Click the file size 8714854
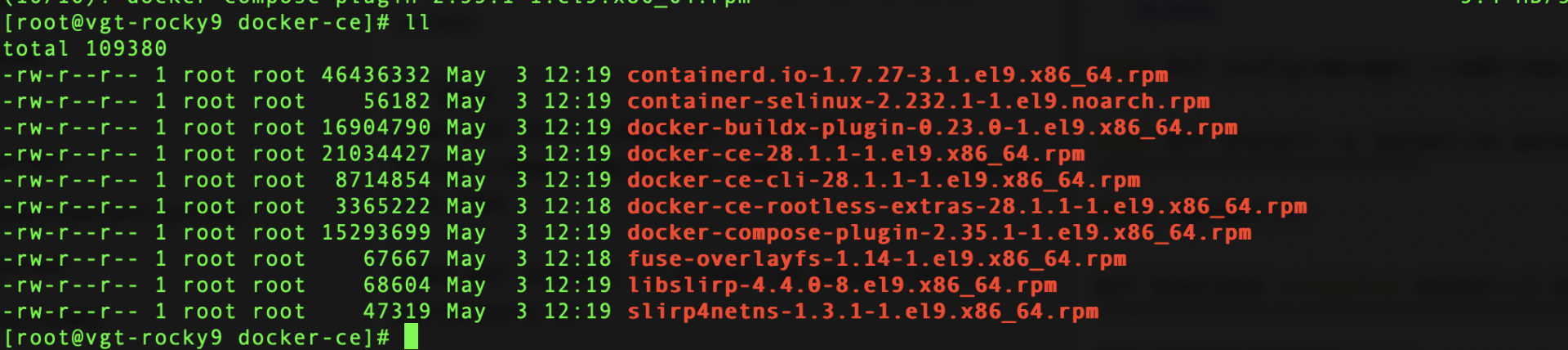This screenshot has width=1568, height=350. [382, 180]
